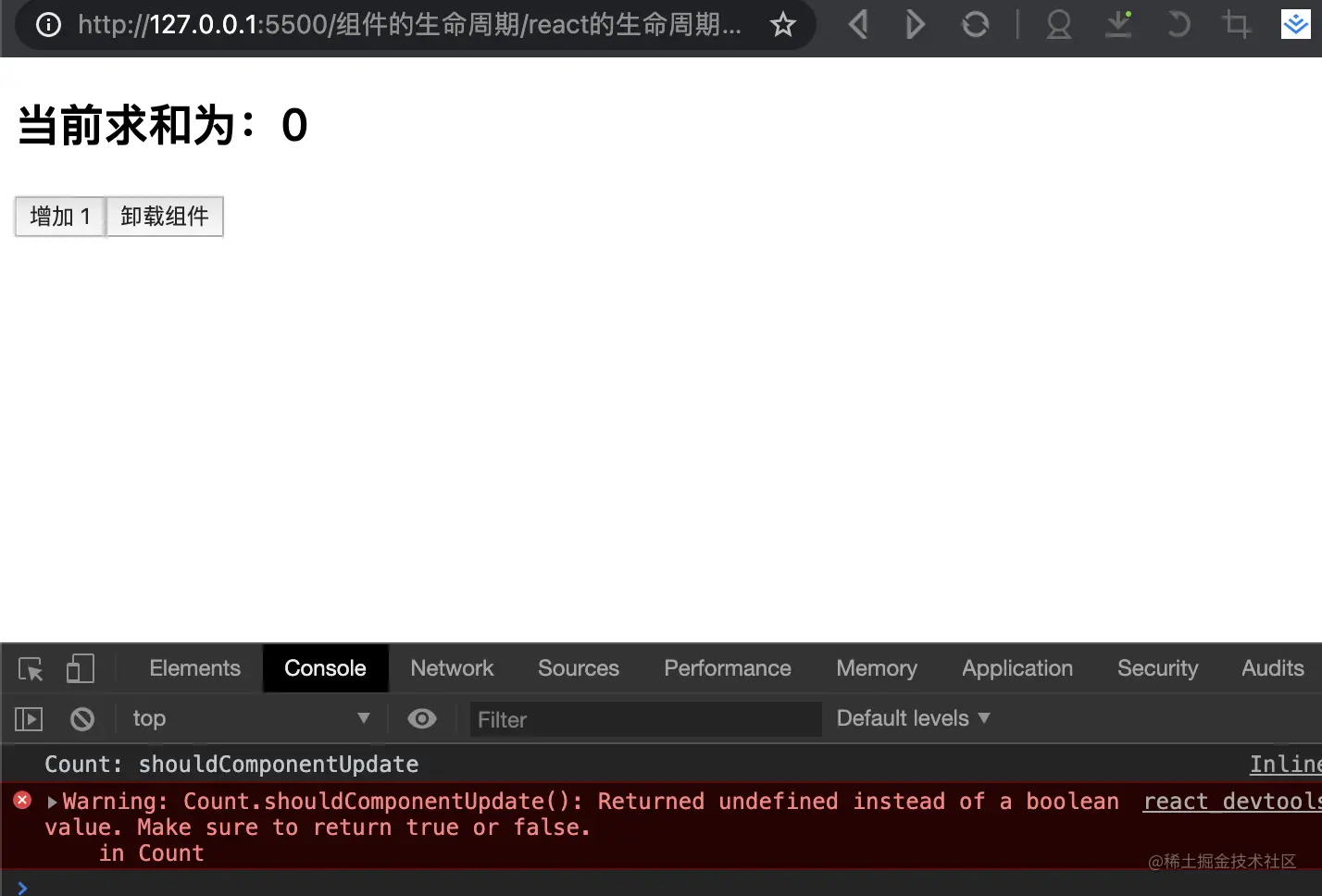Go forward with the right arrow
Screen dimensions: 1322x896
click(915, 25)
